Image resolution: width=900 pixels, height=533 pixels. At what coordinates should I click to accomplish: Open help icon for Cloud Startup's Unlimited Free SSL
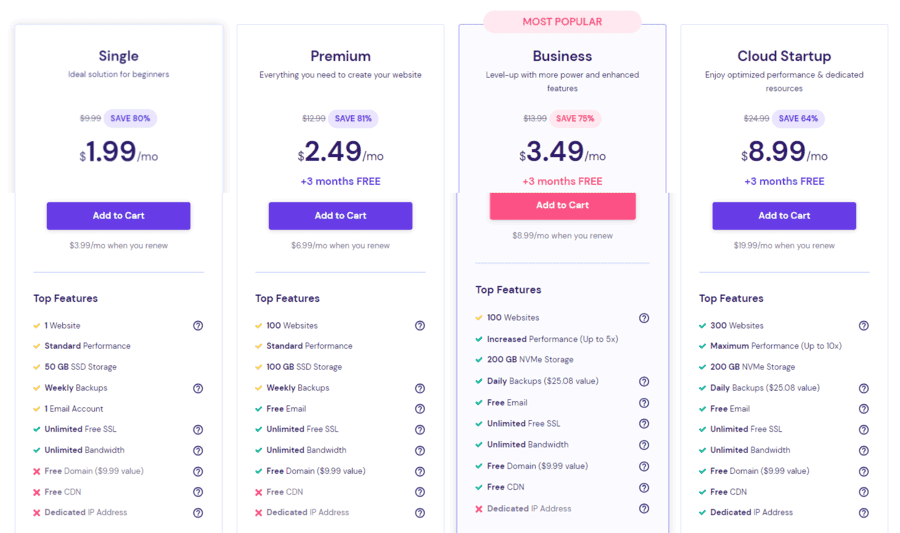point(864,430)
